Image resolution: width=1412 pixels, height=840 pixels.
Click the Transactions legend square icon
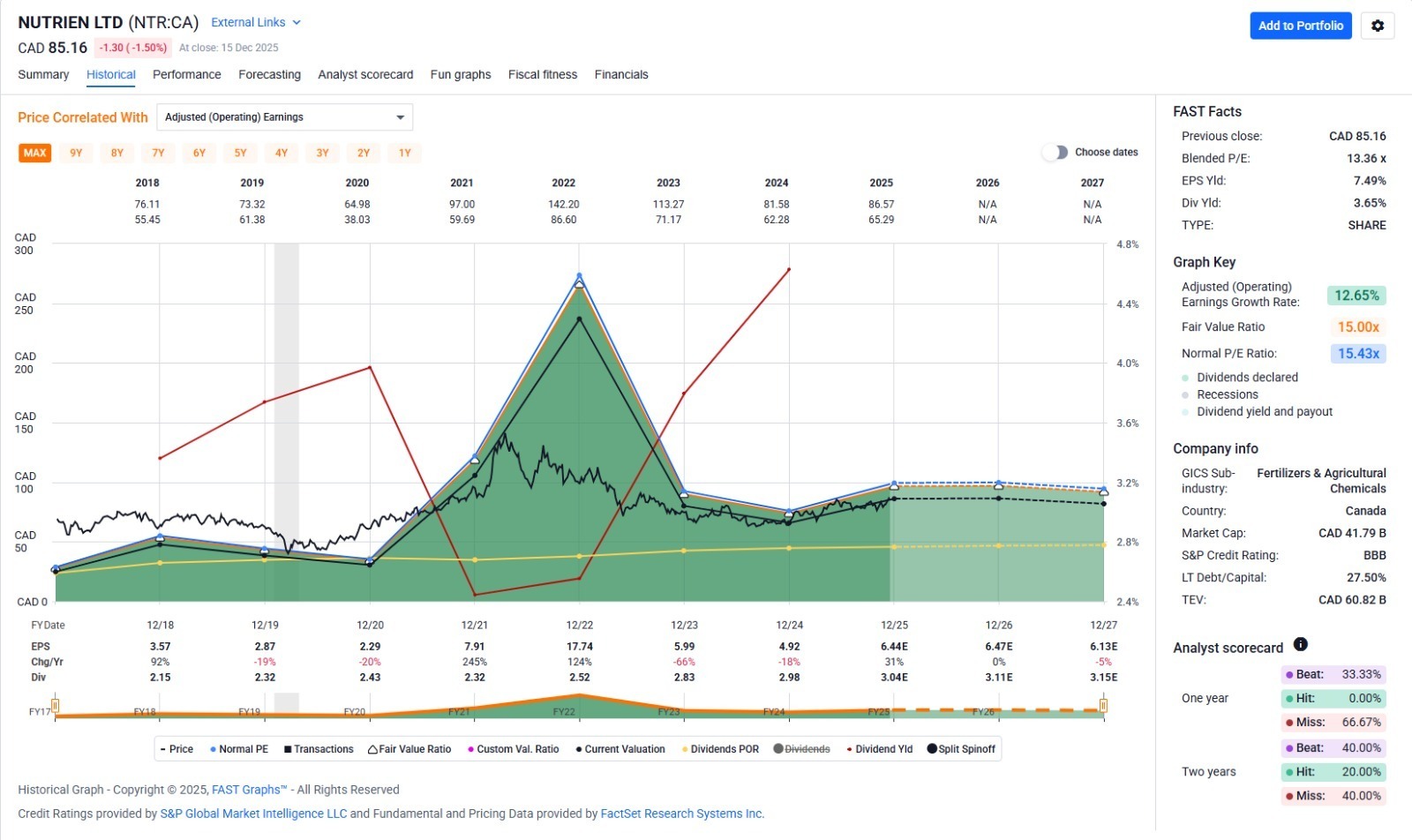(x=288, y=749)
